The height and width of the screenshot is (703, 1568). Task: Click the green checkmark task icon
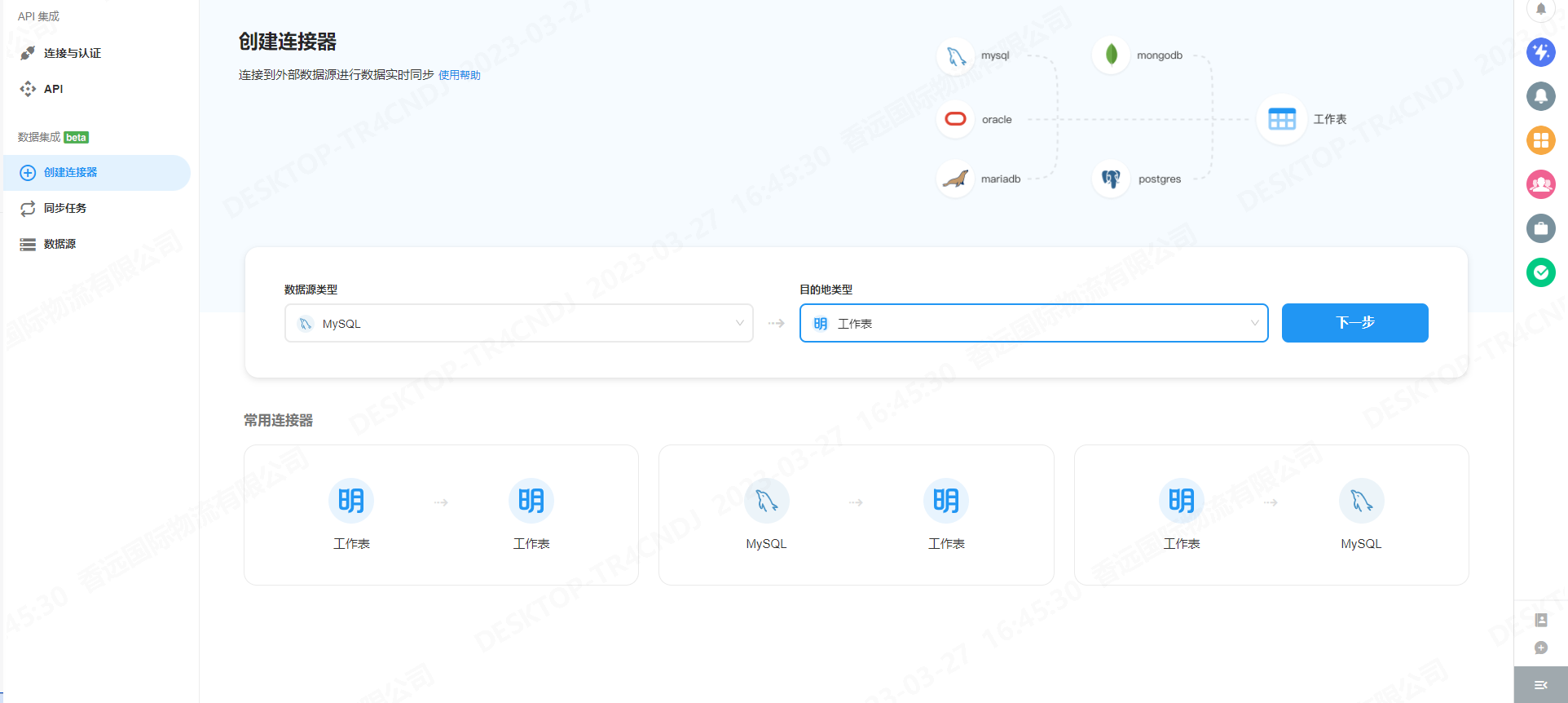[1540, 272]
